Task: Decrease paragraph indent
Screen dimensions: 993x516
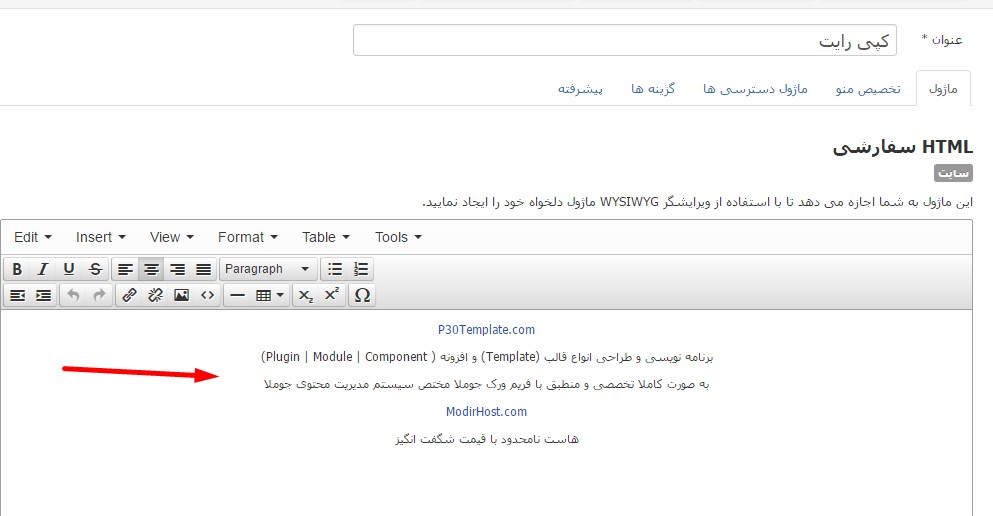Action: 17,295
